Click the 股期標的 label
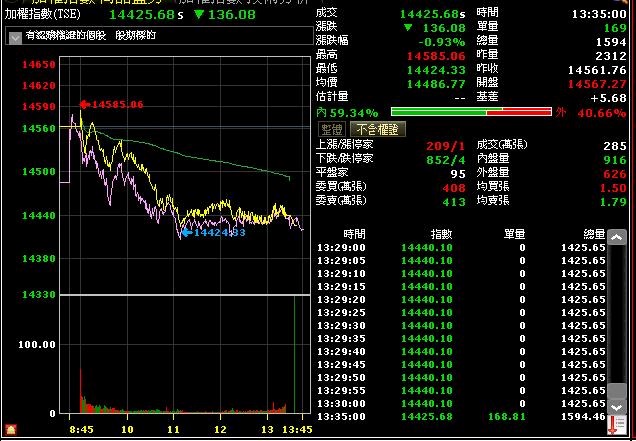The height and width of the screenshot is (441, 636). pos(135,35)
